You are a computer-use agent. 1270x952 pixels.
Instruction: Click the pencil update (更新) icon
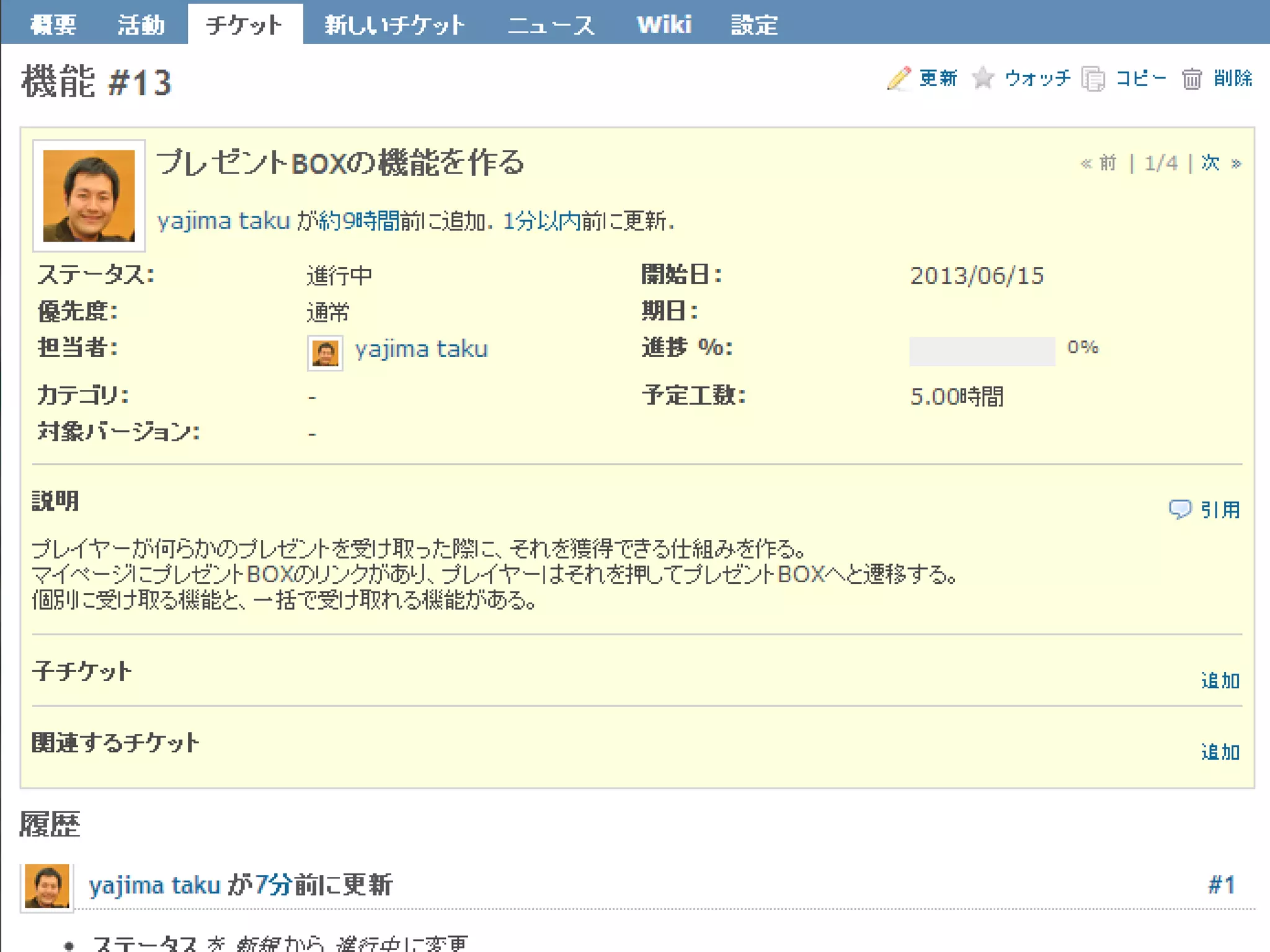point(899,79)
